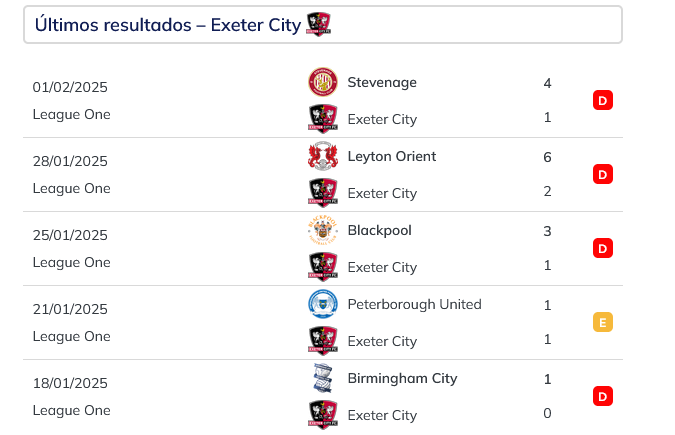Open the Peterborough United team link
The image size is (675, 435).
(415, 304)
